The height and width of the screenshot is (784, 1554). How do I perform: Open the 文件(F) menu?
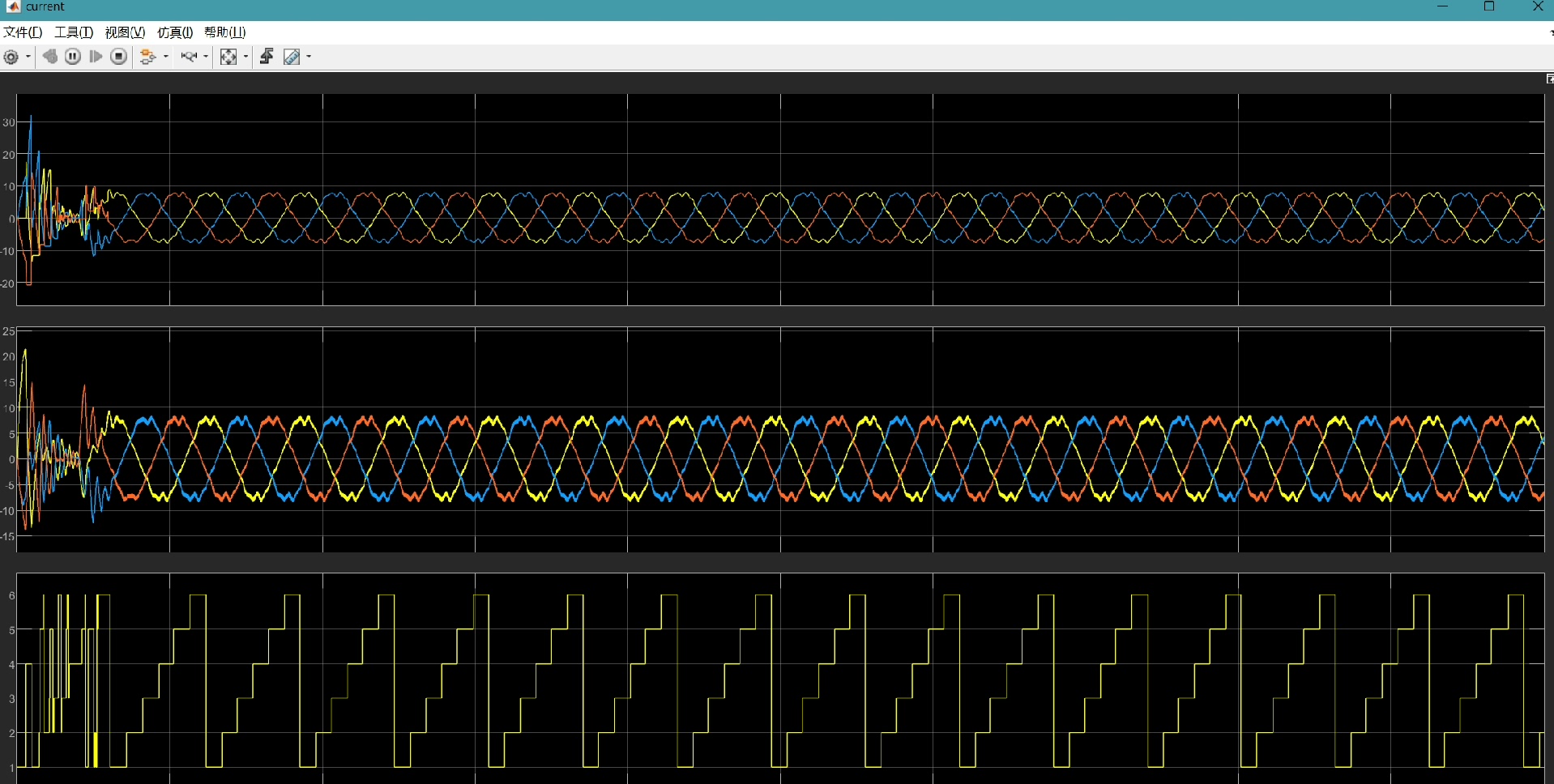(23, 32)
